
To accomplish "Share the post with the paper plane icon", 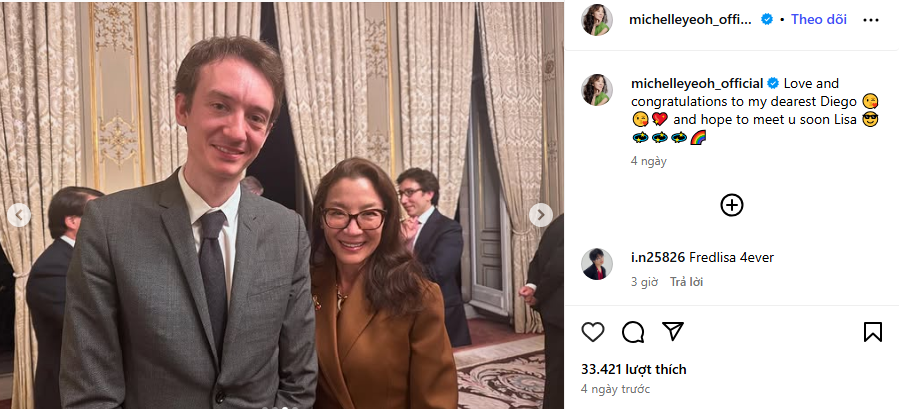I will [673, 331].
